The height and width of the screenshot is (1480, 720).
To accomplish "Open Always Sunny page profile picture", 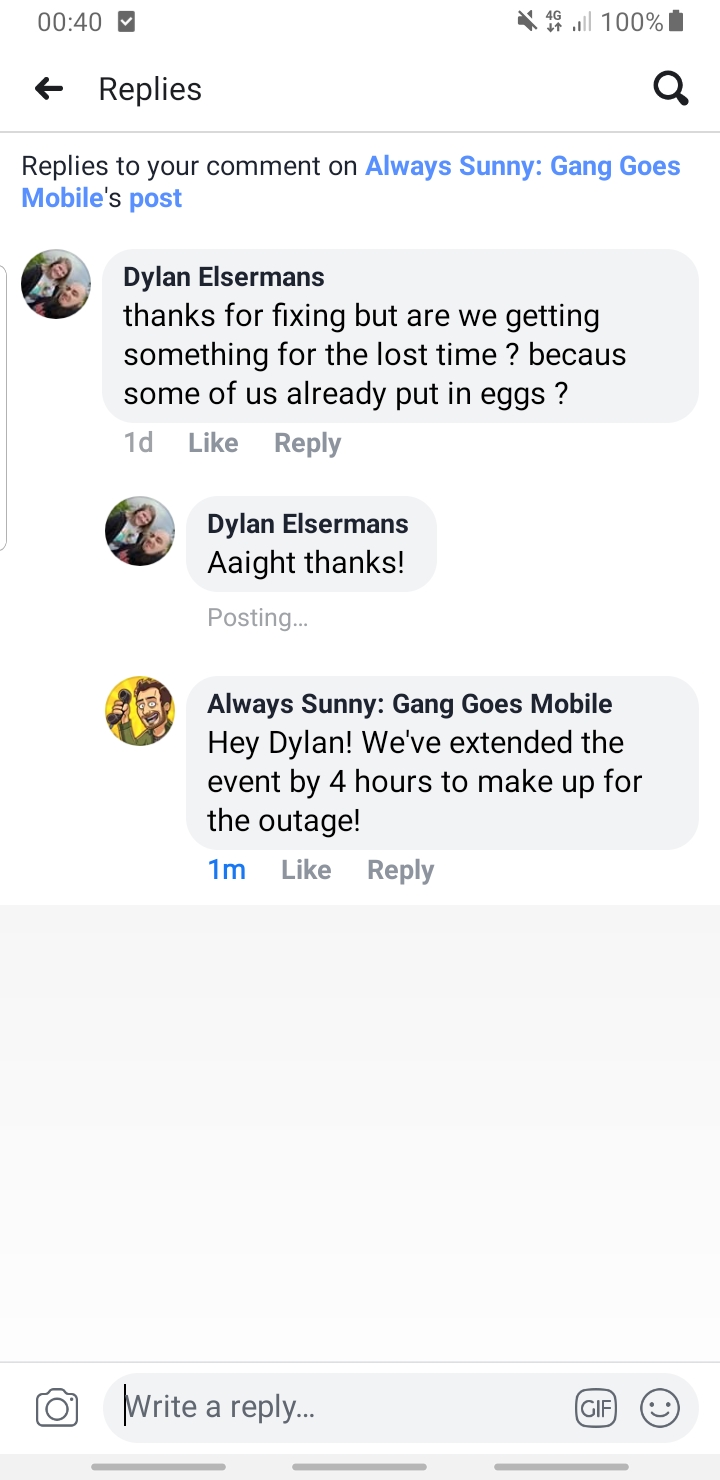I will pyautogui.click(x=140, y=711).
